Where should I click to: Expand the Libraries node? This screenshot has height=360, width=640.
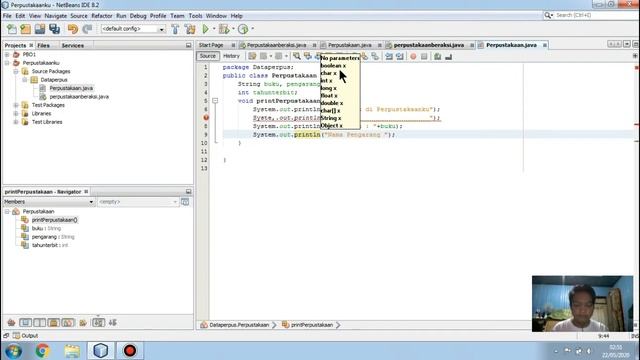[16, 113]
